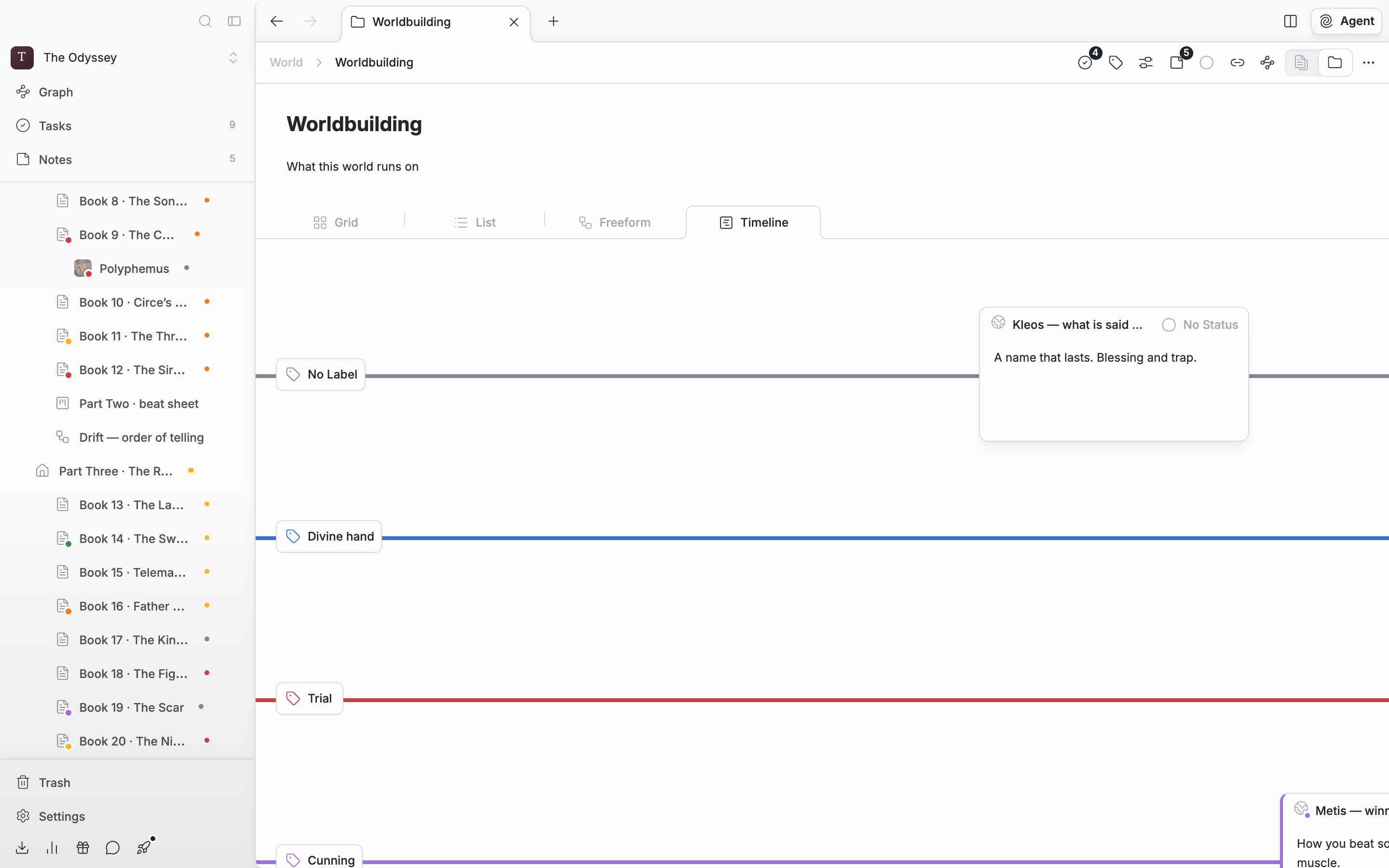Click The Odyssey workspace avatar

pyautogui.click(x=22, y=57)
